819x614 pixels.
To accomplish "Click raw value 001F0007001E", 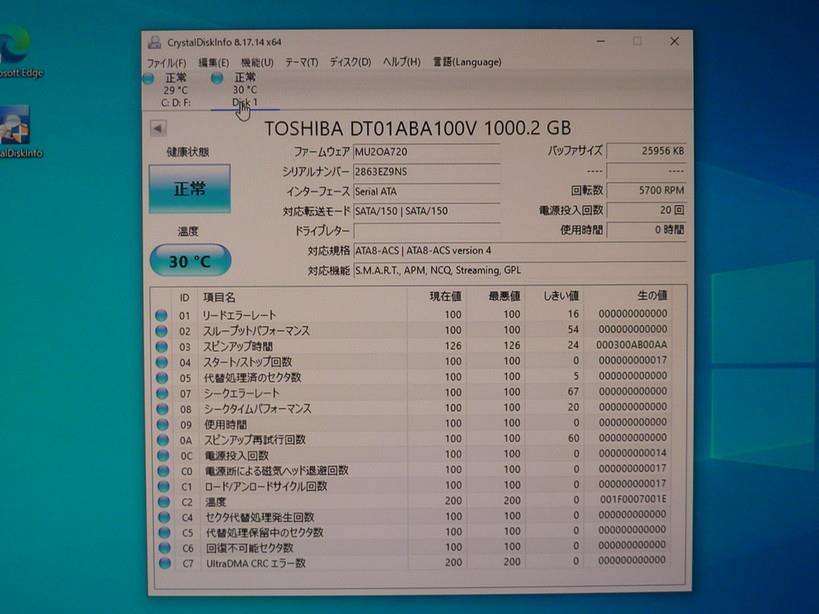I will (633, 499).
